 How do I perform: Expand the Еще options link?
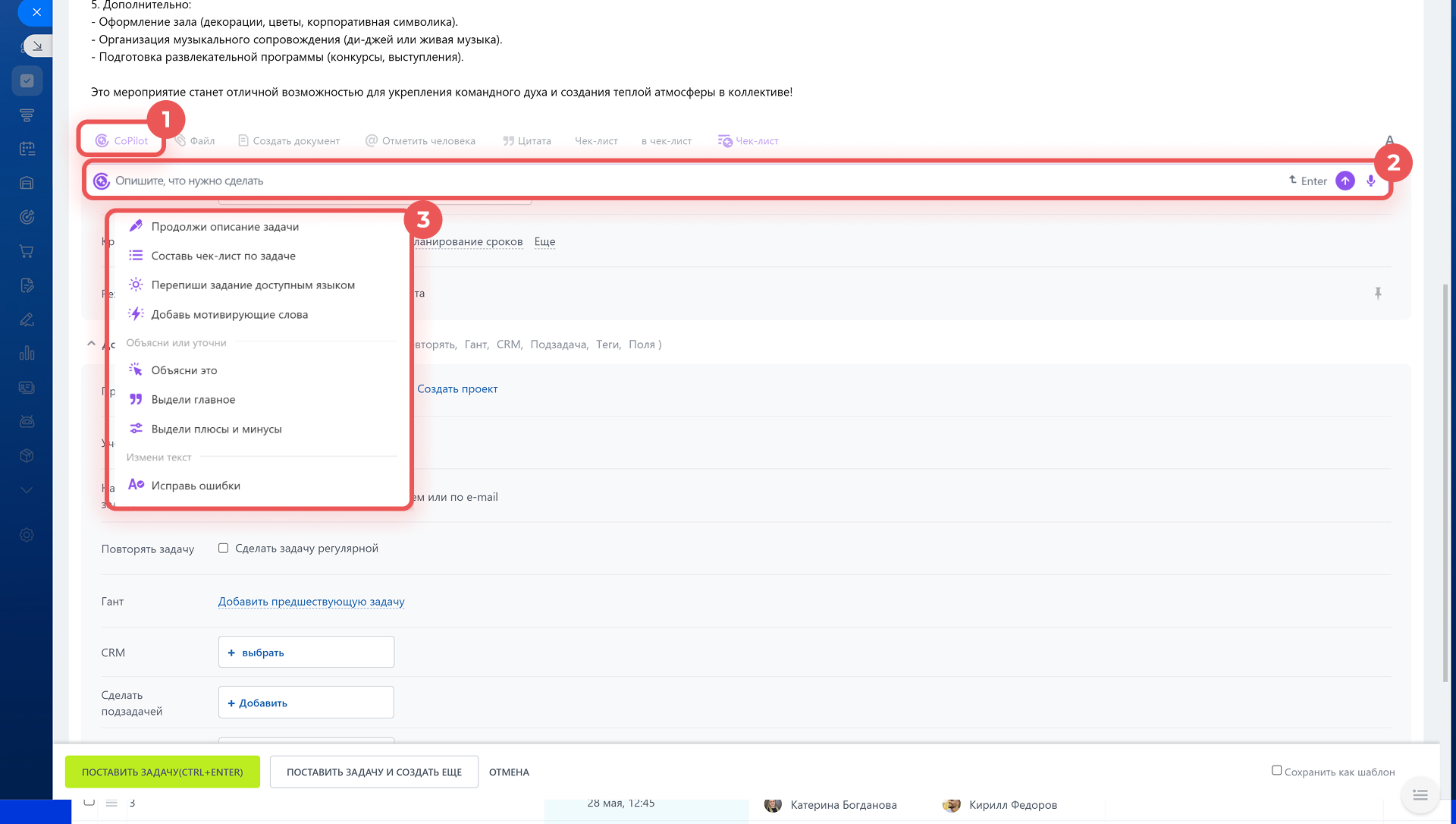pyautogui.click(x=544, y=241)
